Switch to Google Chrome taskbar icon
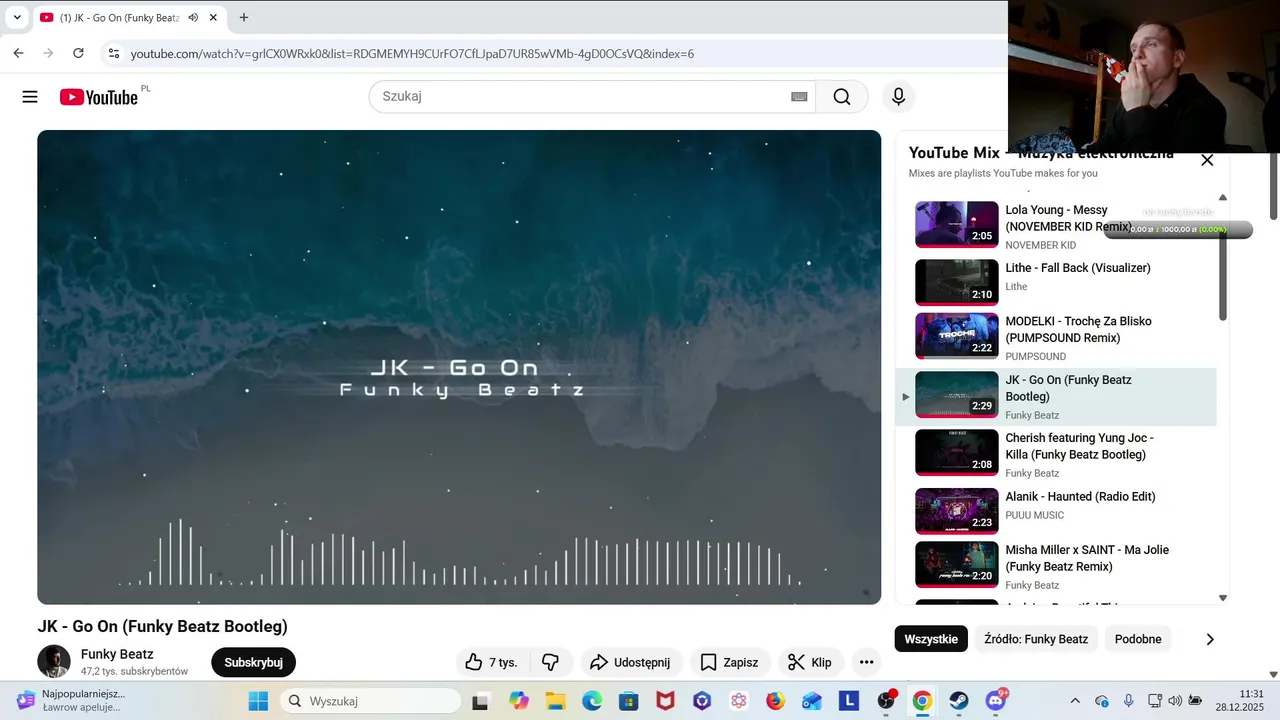The image size is (1280, 720). 922,701
